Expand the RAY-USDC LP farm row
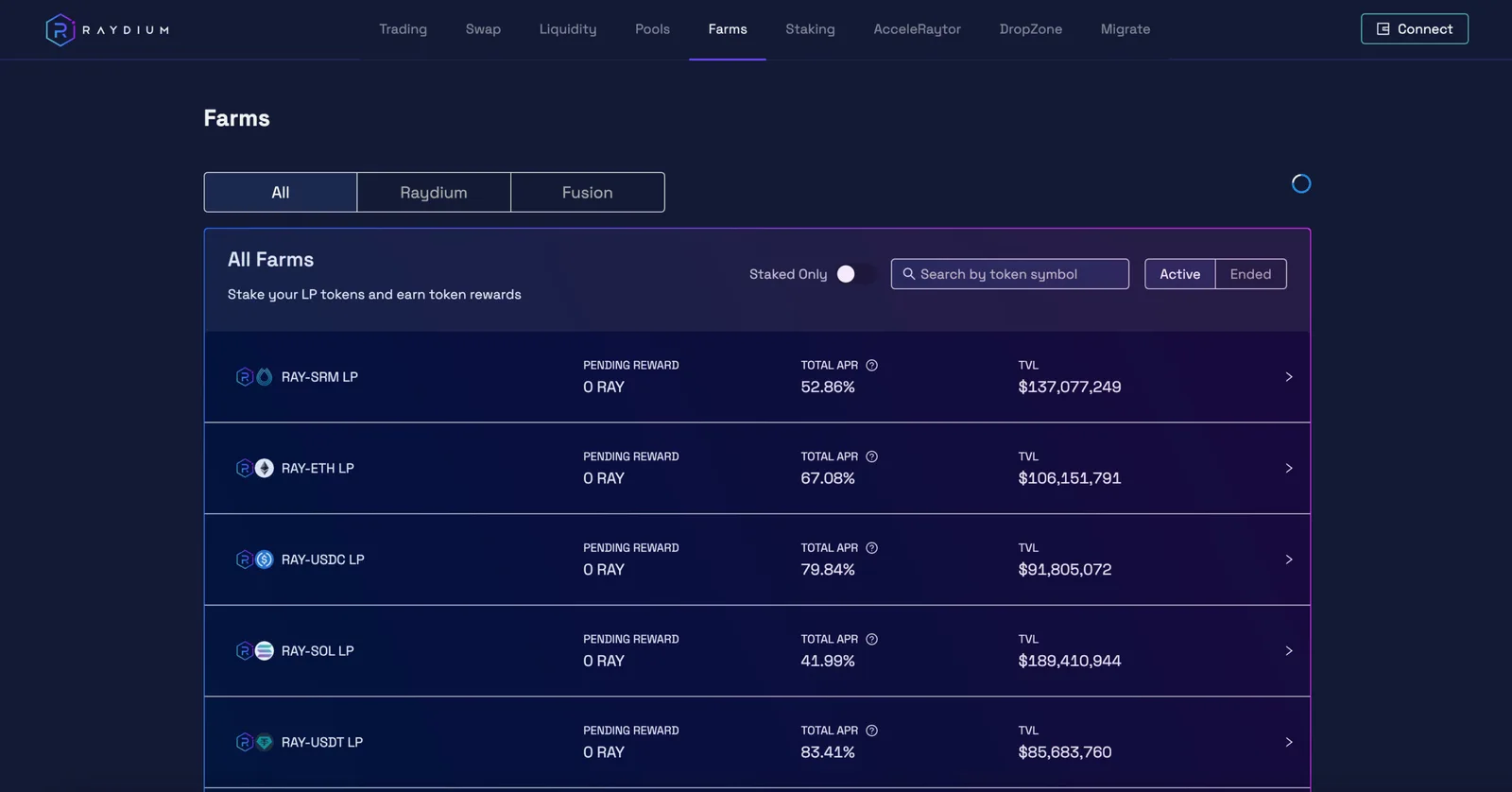This screenshot has height=792, width=1512. point(1289,560)
